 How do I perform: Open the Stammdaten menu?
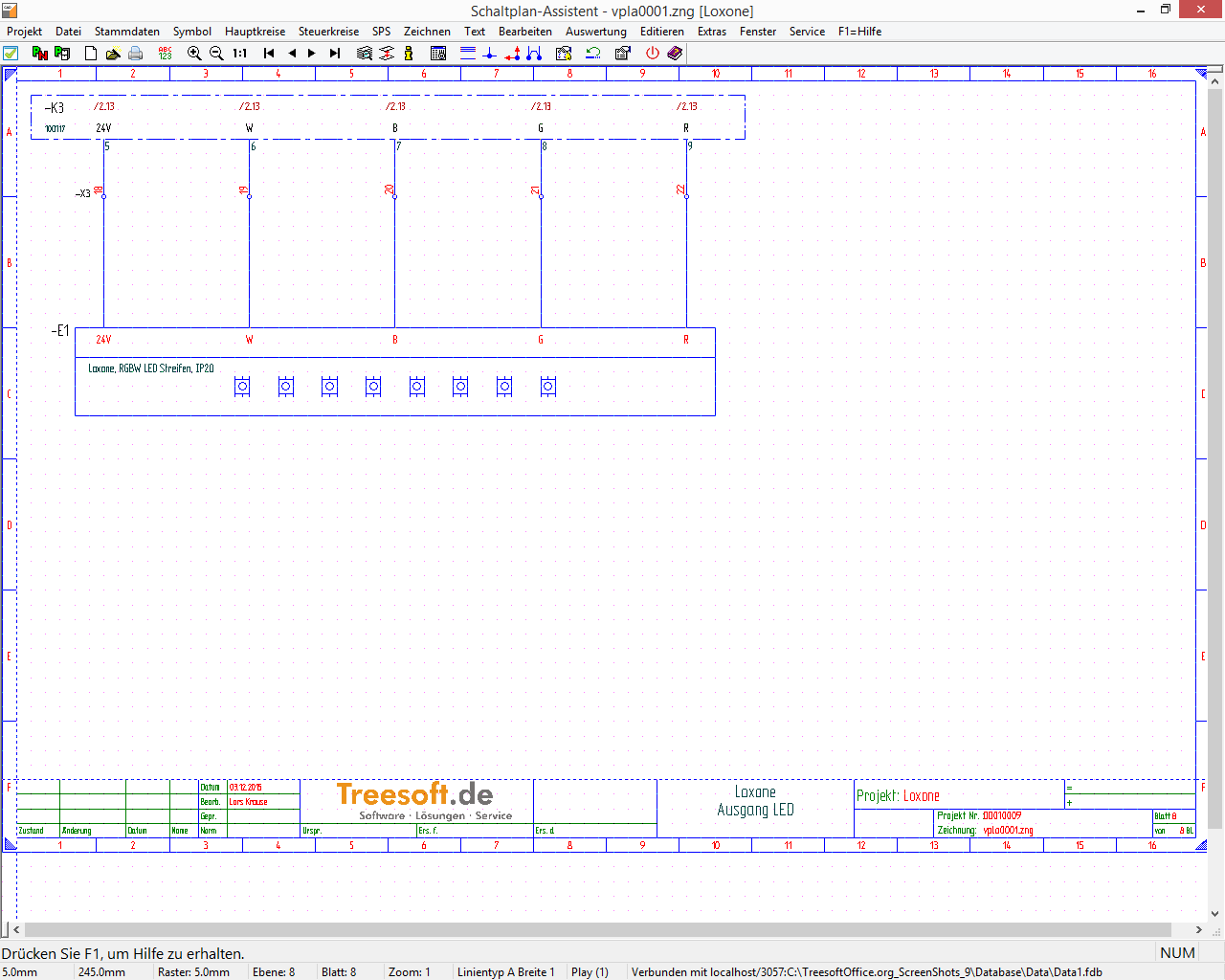click(126, 32)
